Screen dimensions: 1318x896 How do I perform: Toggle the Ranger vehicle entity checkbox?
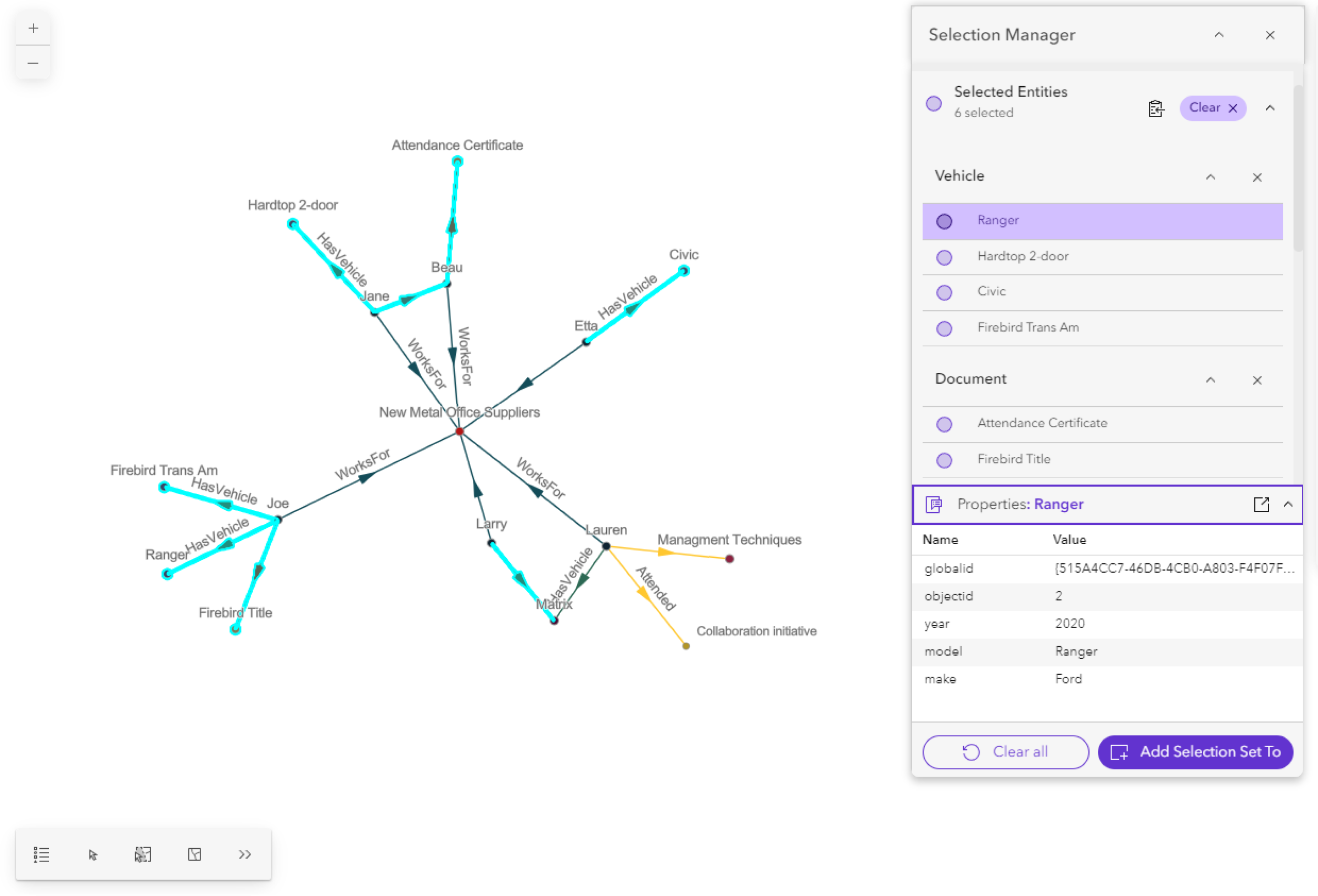943,220
